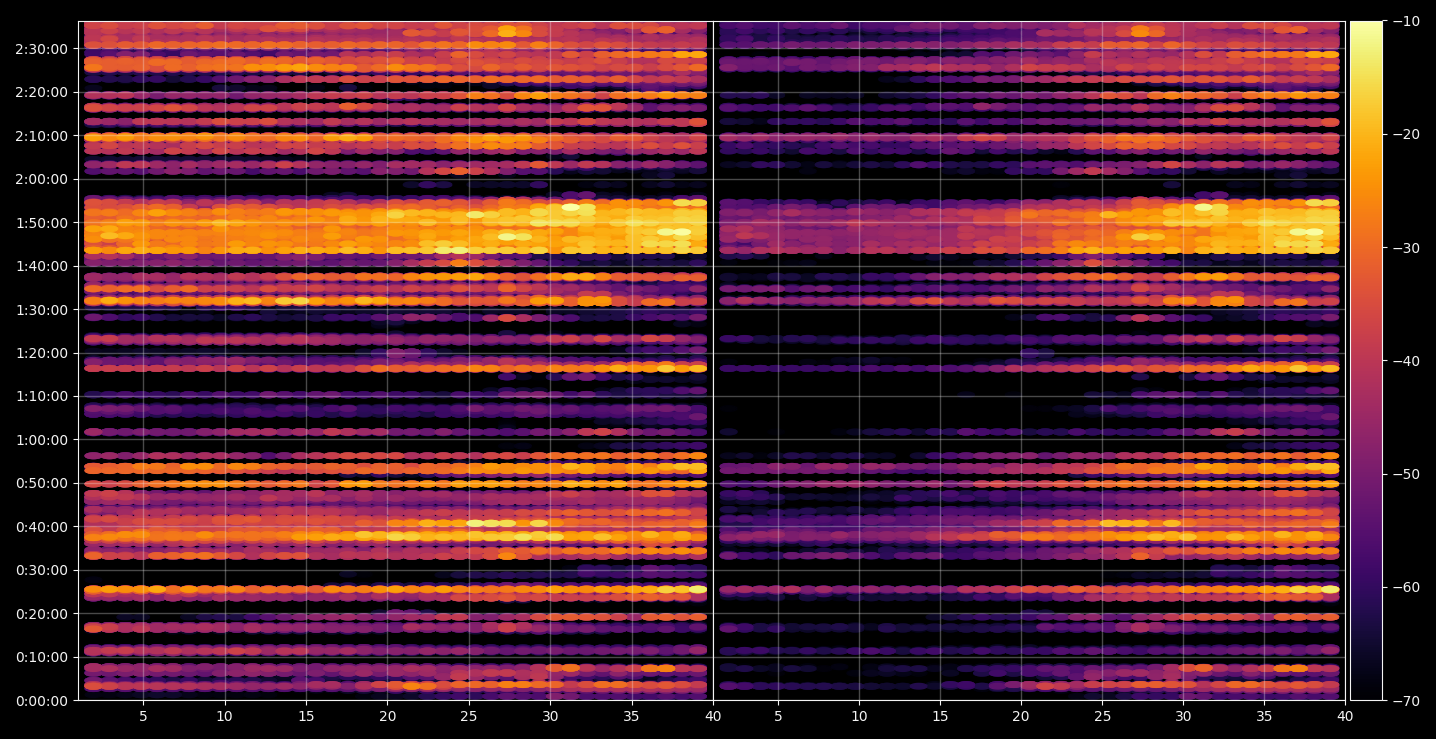Select the −20 colorbar tick label

1405,134
